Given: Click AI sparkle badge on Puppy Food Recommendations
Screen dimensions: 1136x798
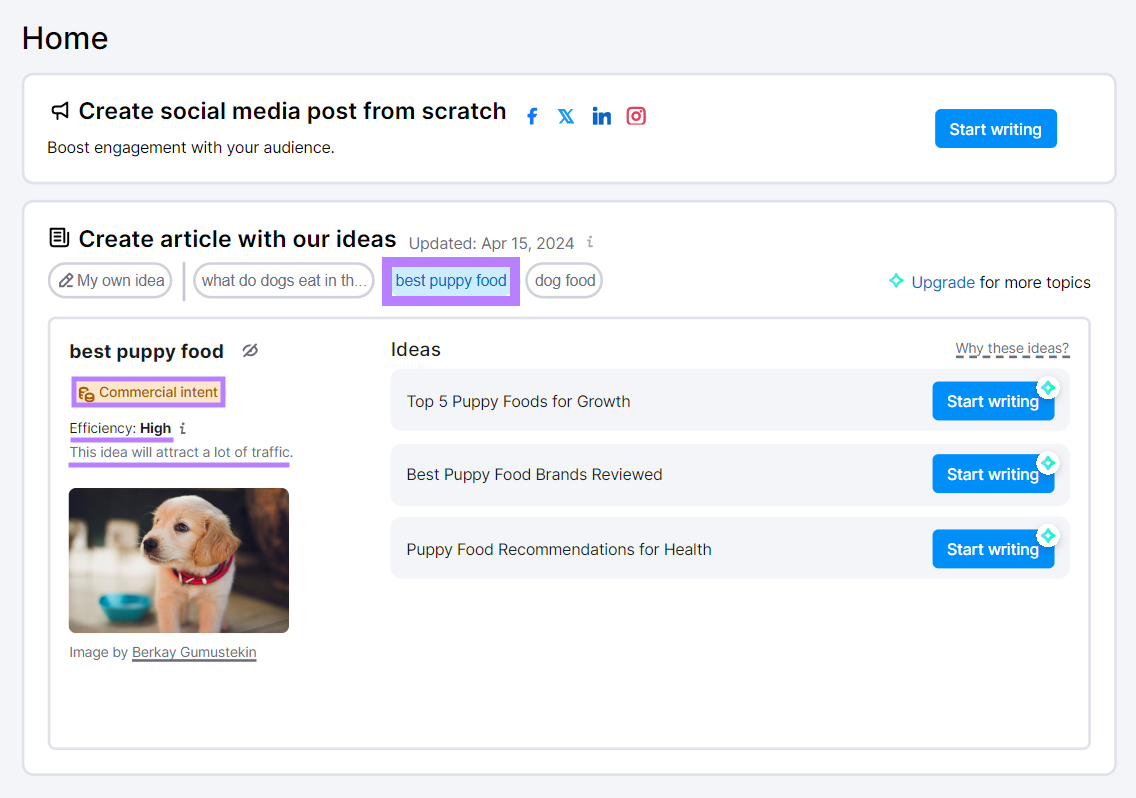Looking at the screenshot, I should (x=1047, y=536).
